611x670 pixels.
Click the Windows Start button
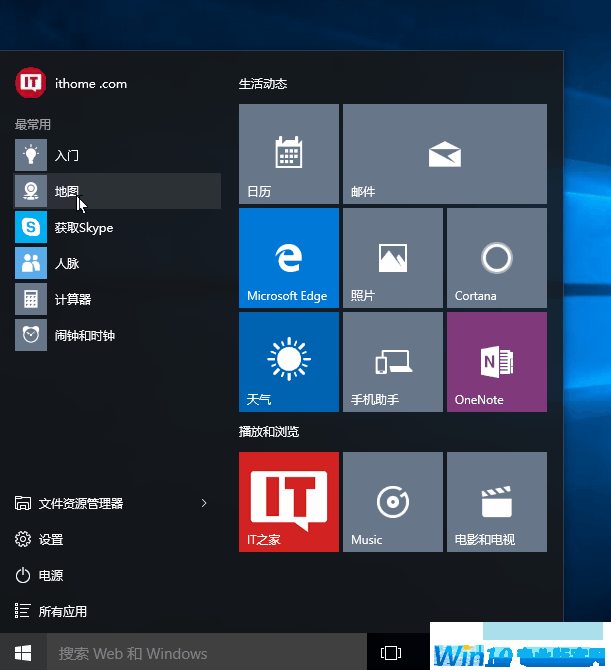click(23, 653)
